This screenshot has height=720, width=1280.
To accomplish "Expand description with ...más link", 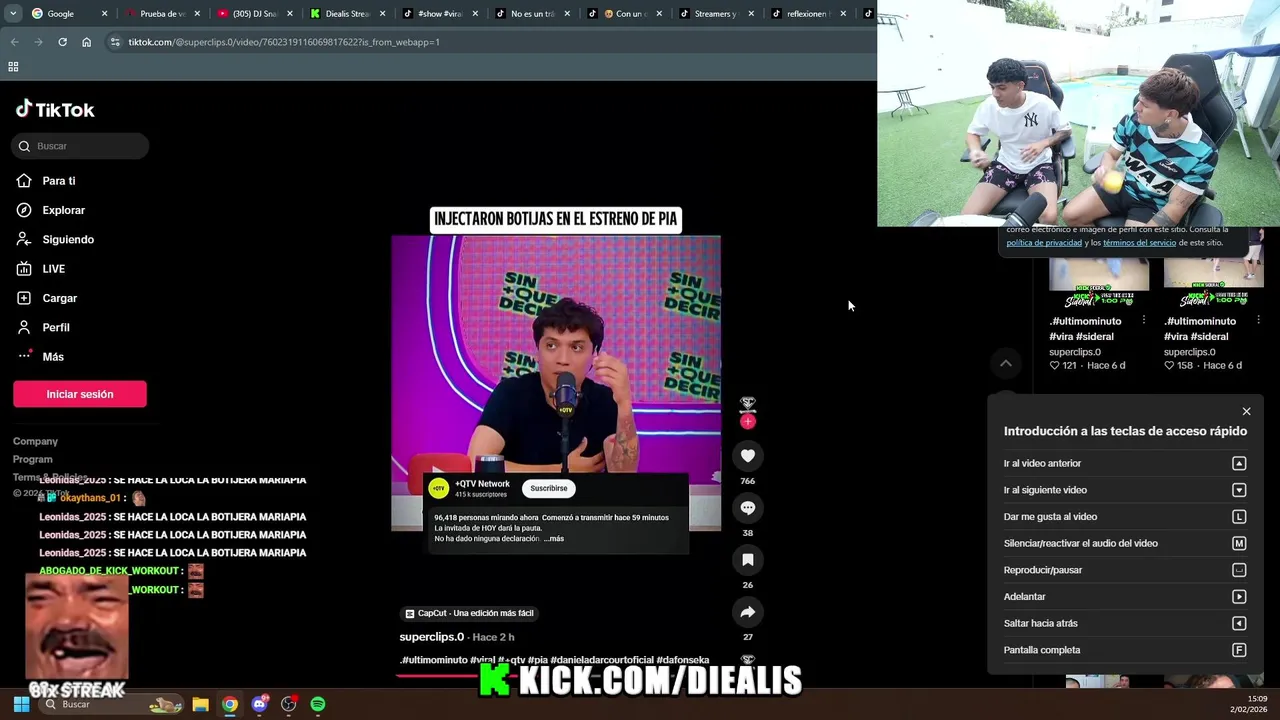I will click(x=554, y=539).
